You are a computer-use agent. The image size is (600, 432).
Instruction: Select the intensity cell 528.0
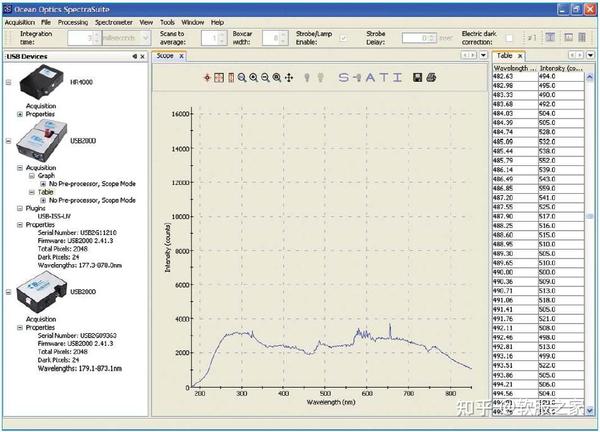click(x=561, y=132)
